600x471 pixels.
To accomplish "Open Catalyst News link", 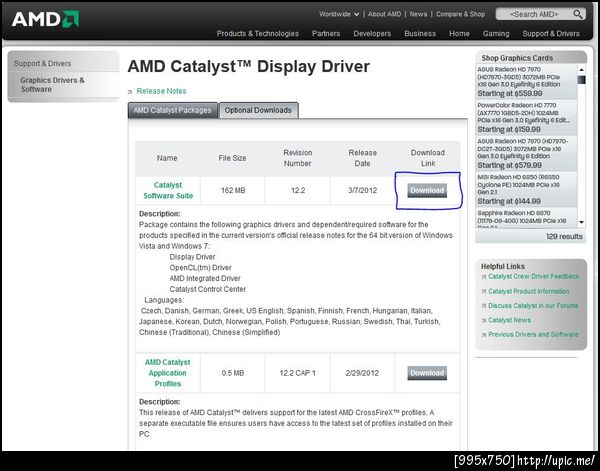I will click(x=509, y=320).
